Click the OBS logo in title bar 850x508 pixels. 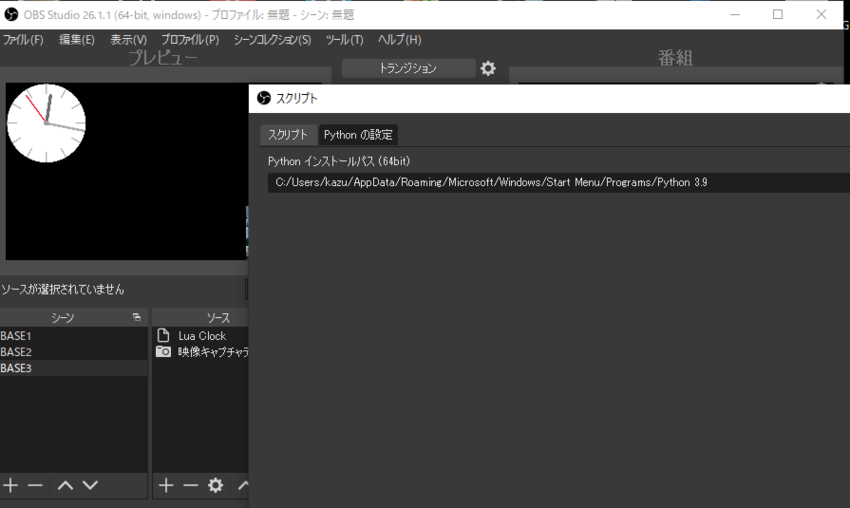point(11,15)
